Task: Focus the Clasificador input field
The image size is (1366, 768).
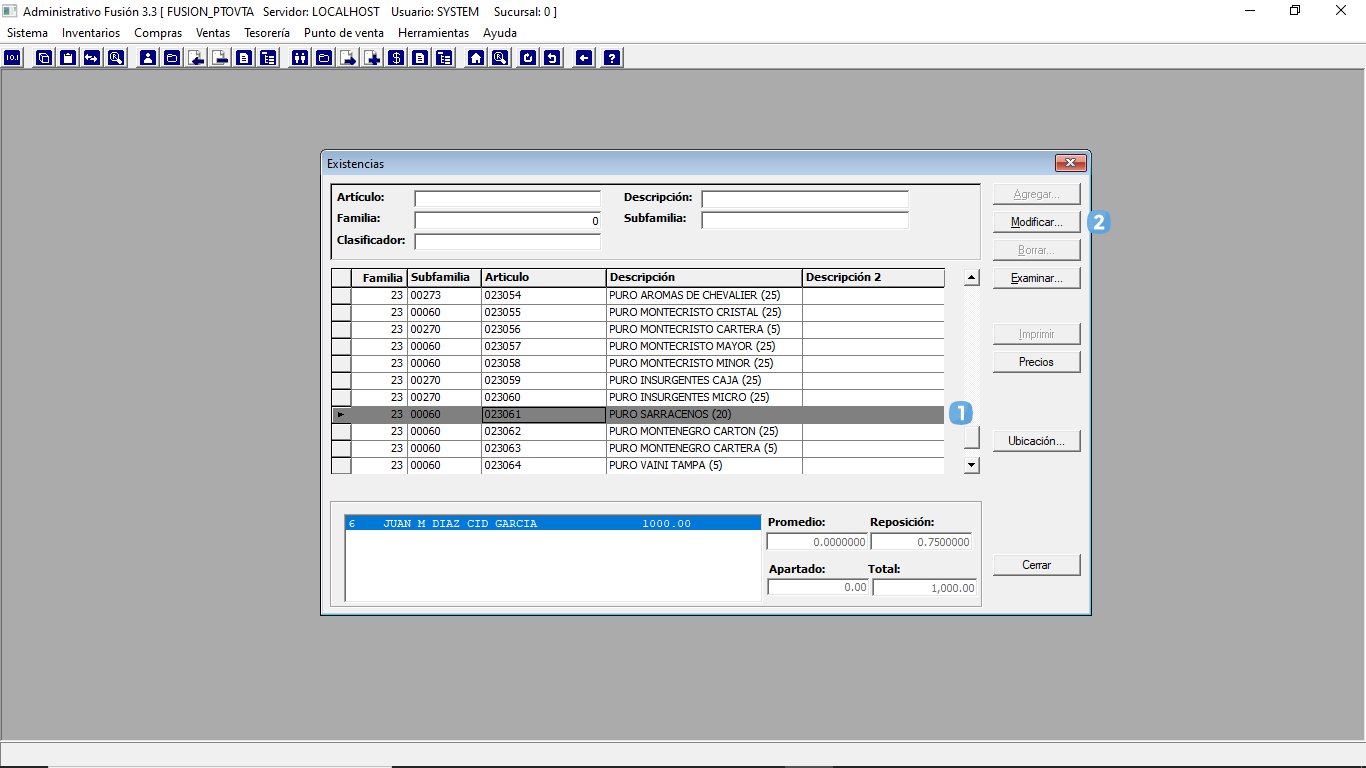Action: click(x=508, y=241)
